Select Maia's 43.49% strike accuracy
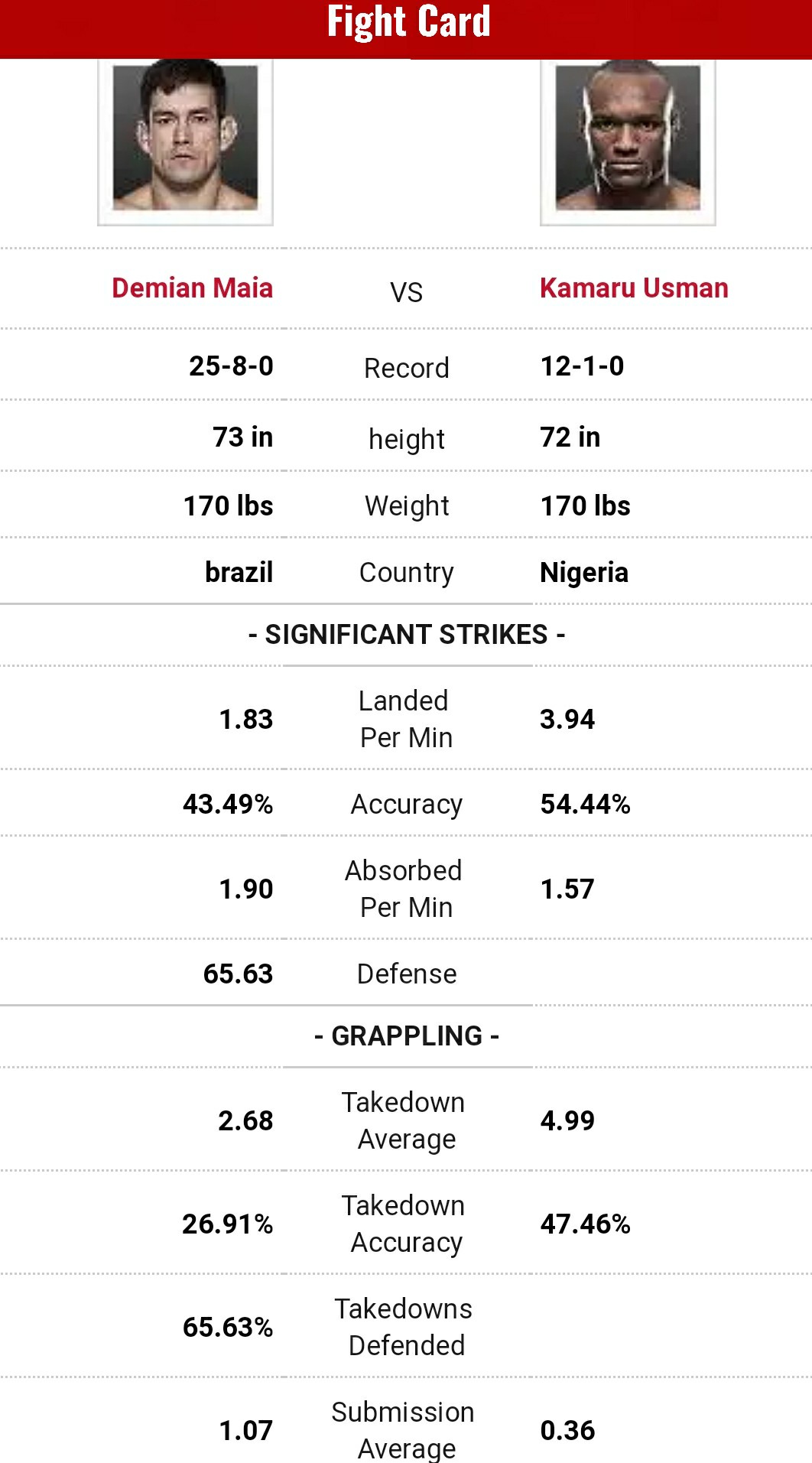Image resolution: width=812 pixels, height=1463 pixels. click(x=228, y=804)
